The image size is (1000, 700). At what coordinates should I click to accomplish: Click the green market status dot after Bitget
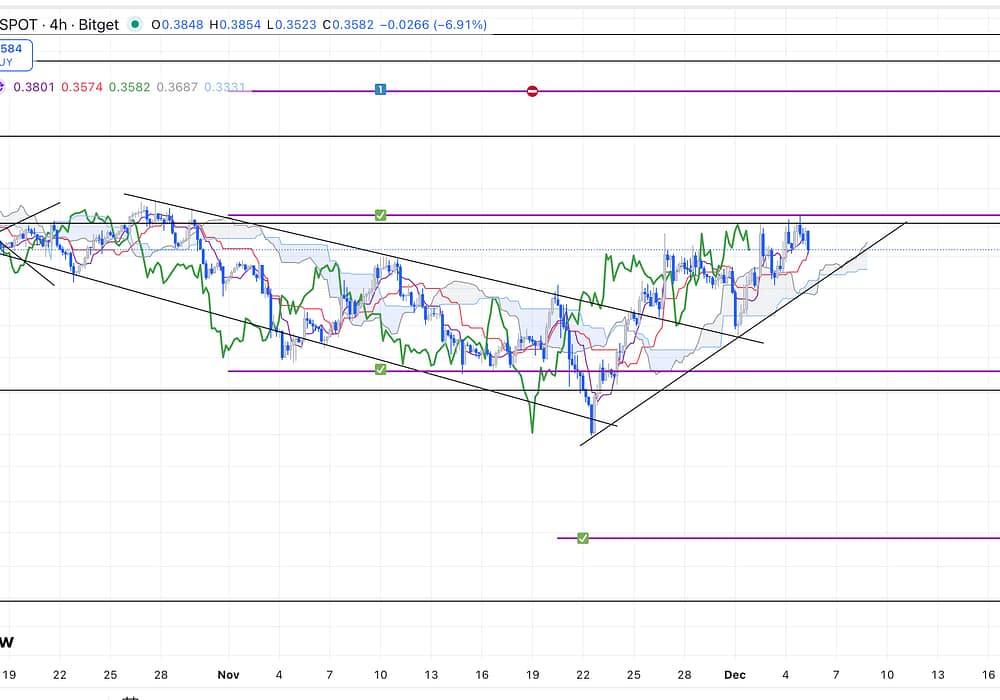coord(134,24)
